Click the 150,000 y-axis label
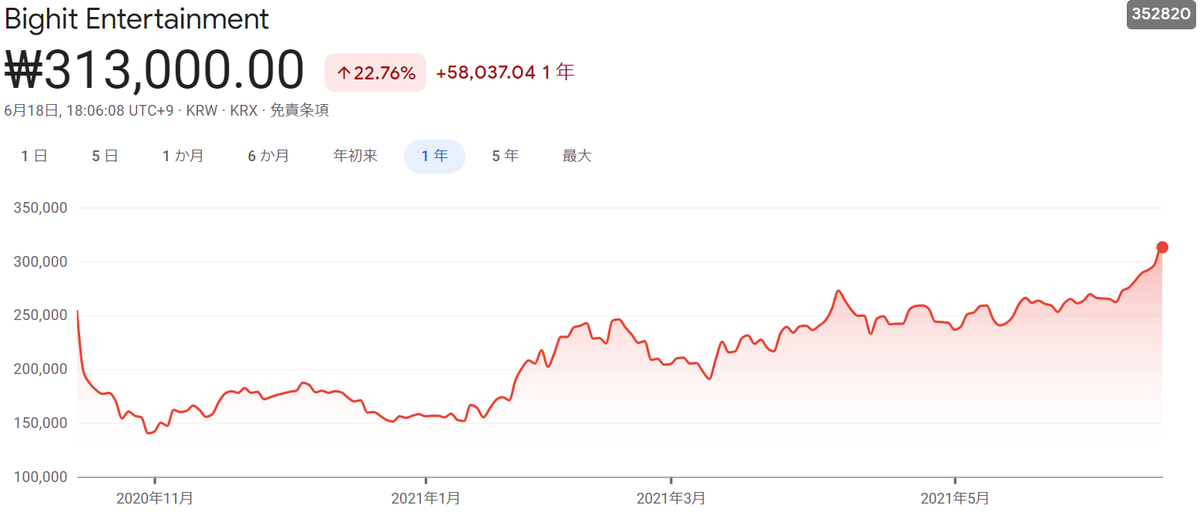This screenshot has height=519, width=1200. [40, 423]
